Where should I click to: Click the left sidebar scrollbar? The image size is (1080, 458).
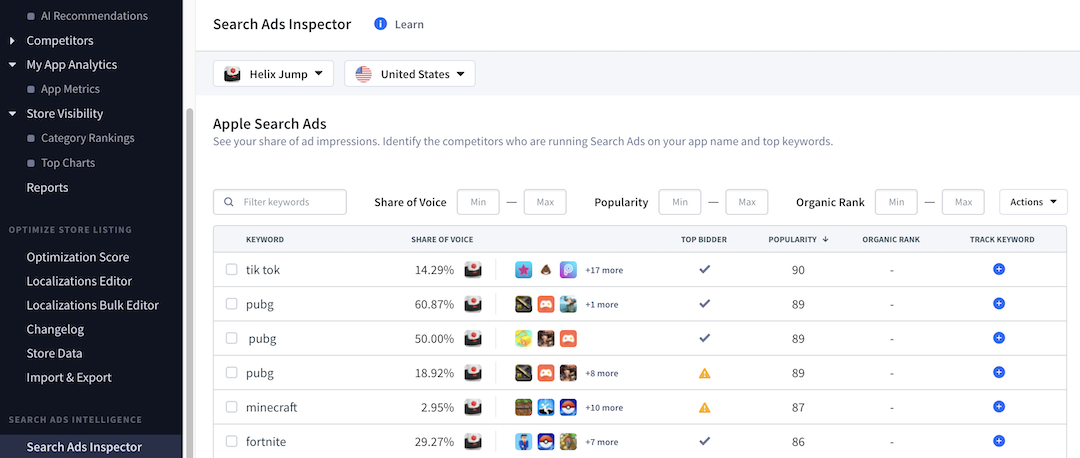[x=189, y=282]
